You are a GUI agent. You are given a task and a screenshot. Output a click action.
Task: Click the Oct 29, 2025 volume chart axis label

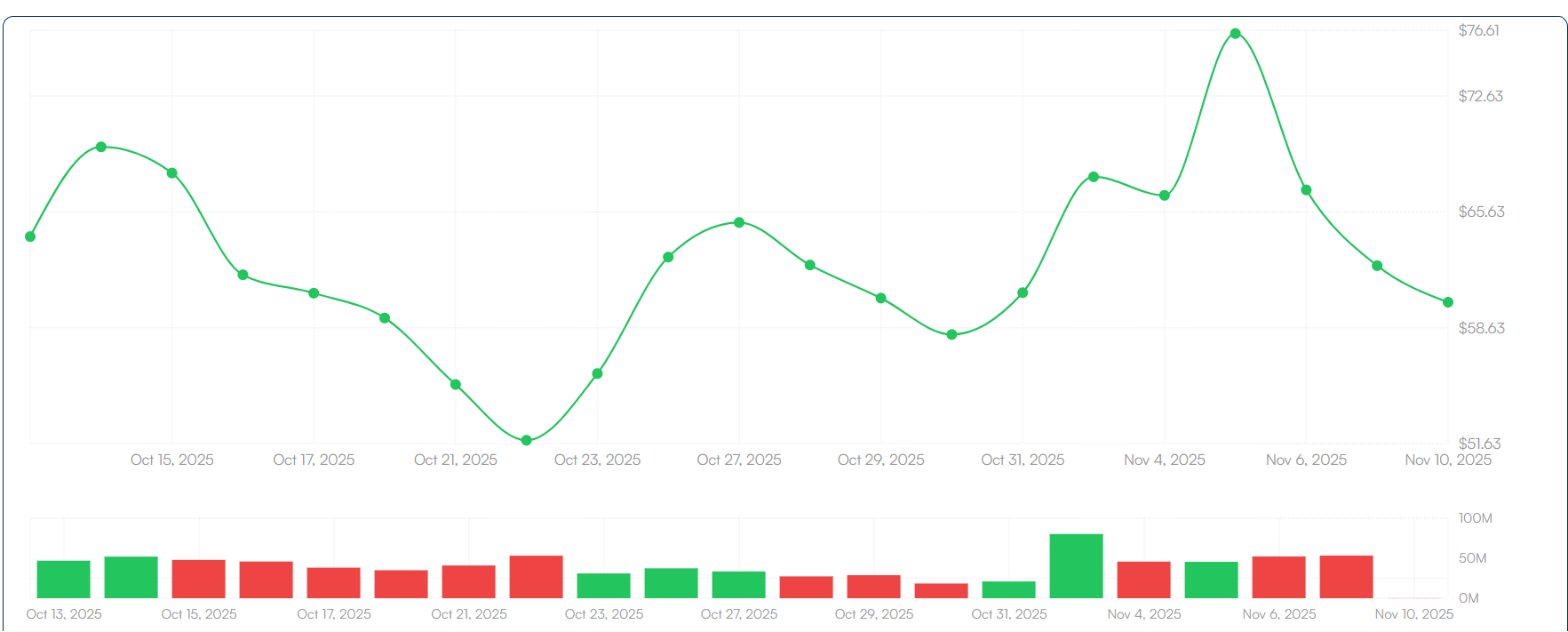coord(873,614)
